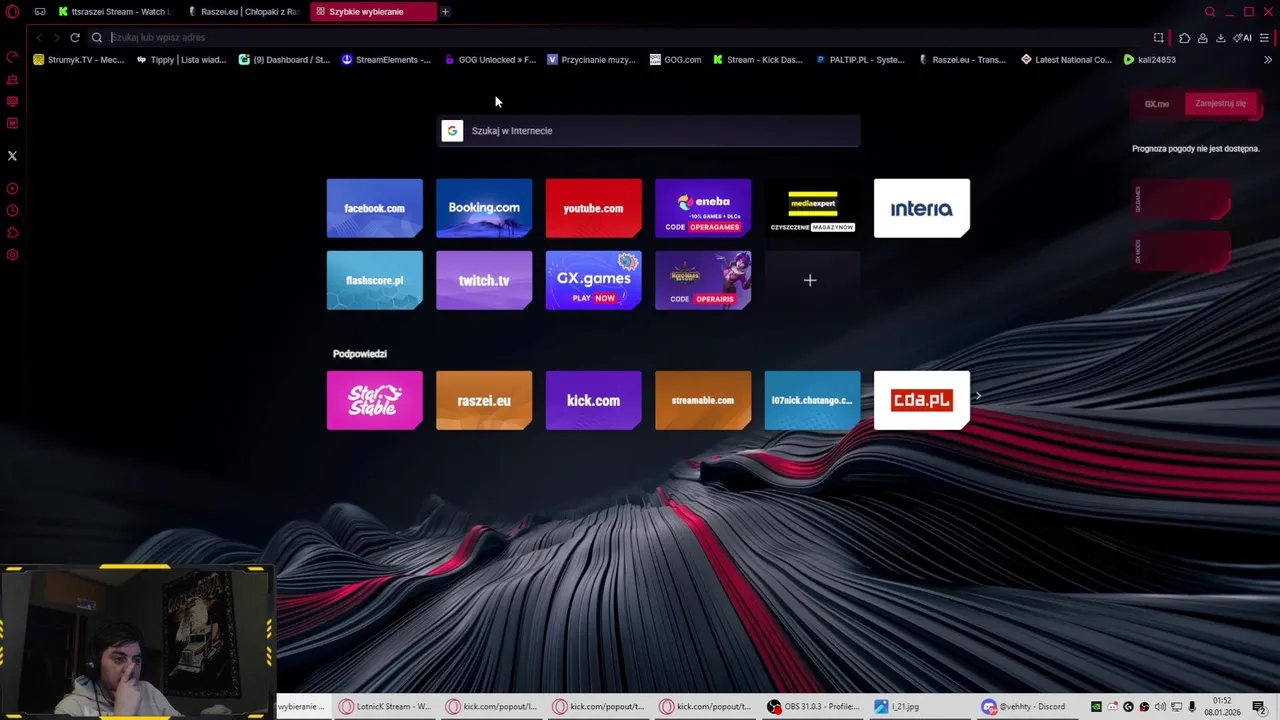Open the history clock icon in the sidebar

[12, 211]
